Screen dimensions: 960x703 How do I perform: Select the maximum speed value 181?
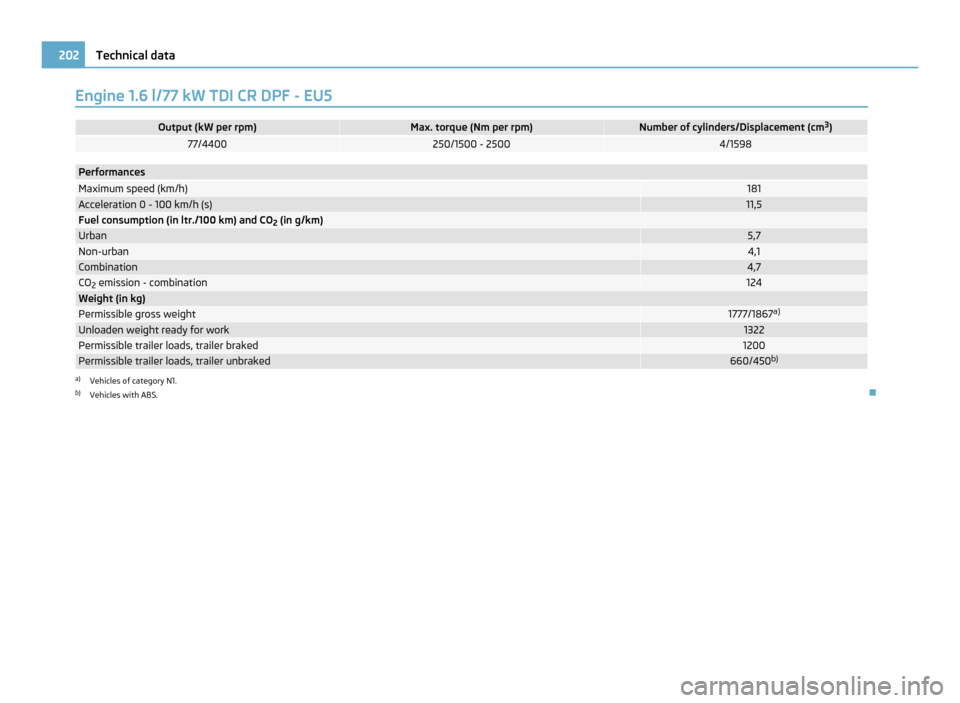coord(754,189)
